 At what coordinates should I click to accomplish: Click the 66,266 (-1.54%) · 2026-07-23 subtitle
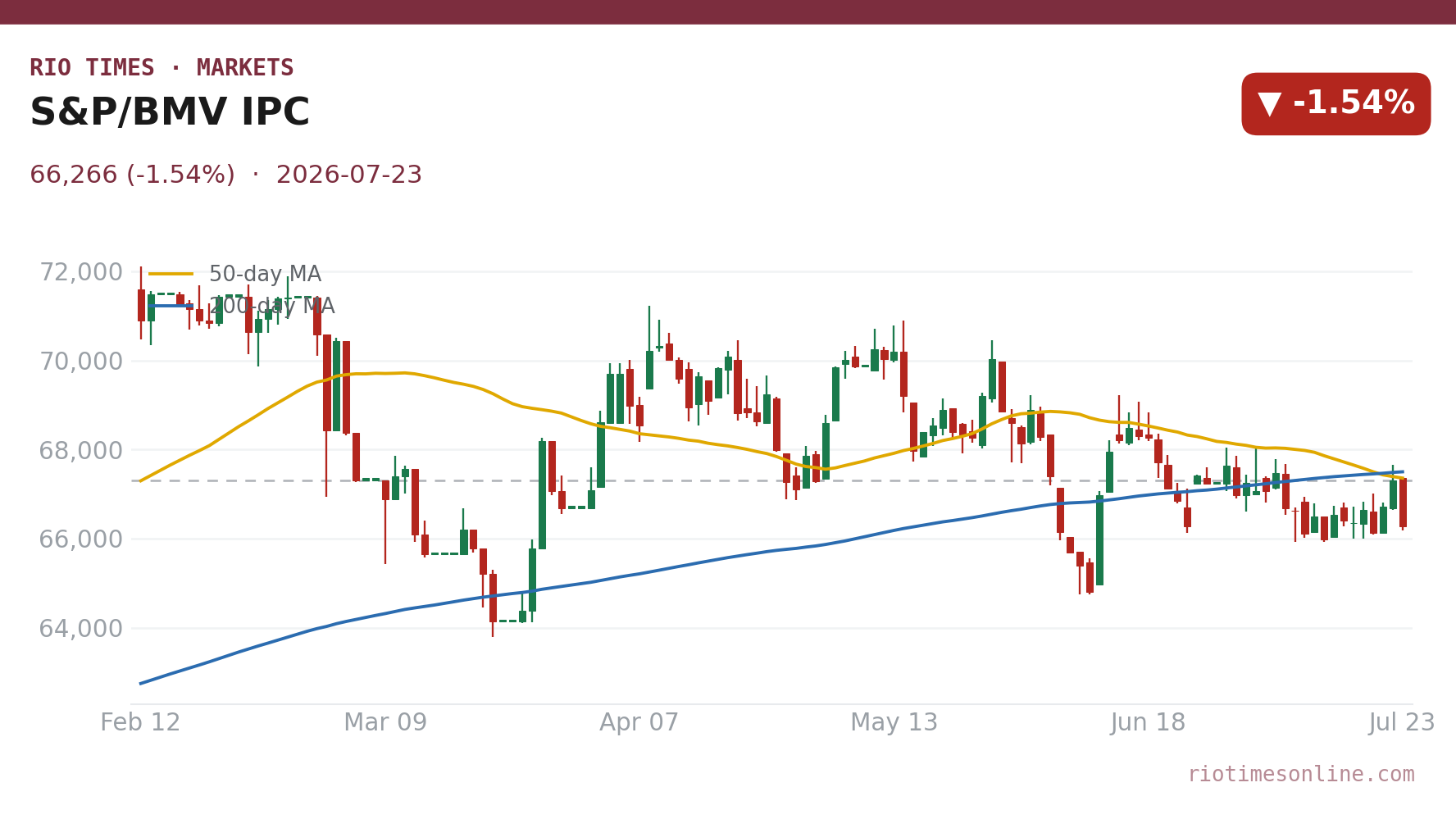[x=225, y=175]
